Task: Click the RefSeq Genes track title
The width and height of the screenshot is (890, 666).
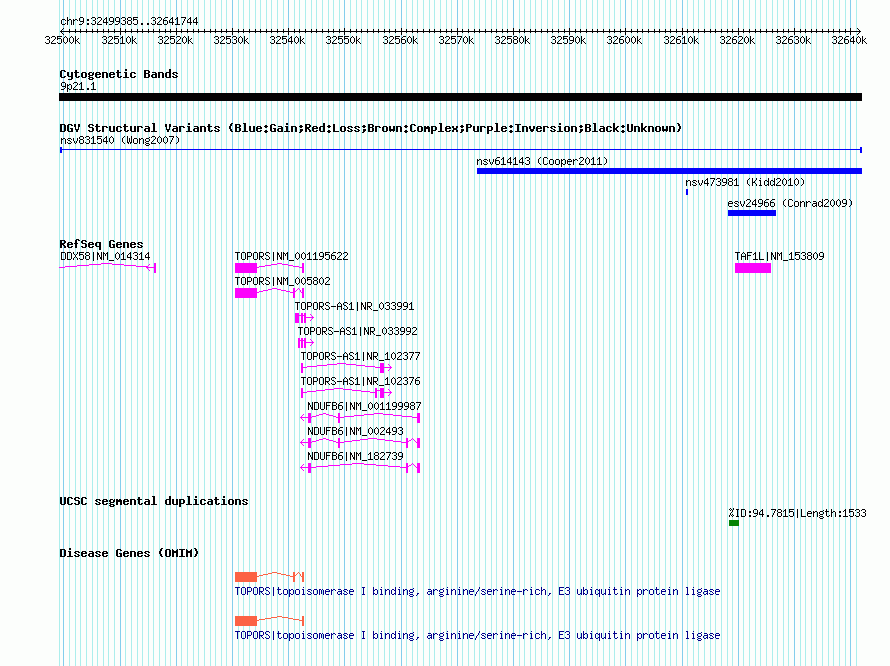Action: 101,244
